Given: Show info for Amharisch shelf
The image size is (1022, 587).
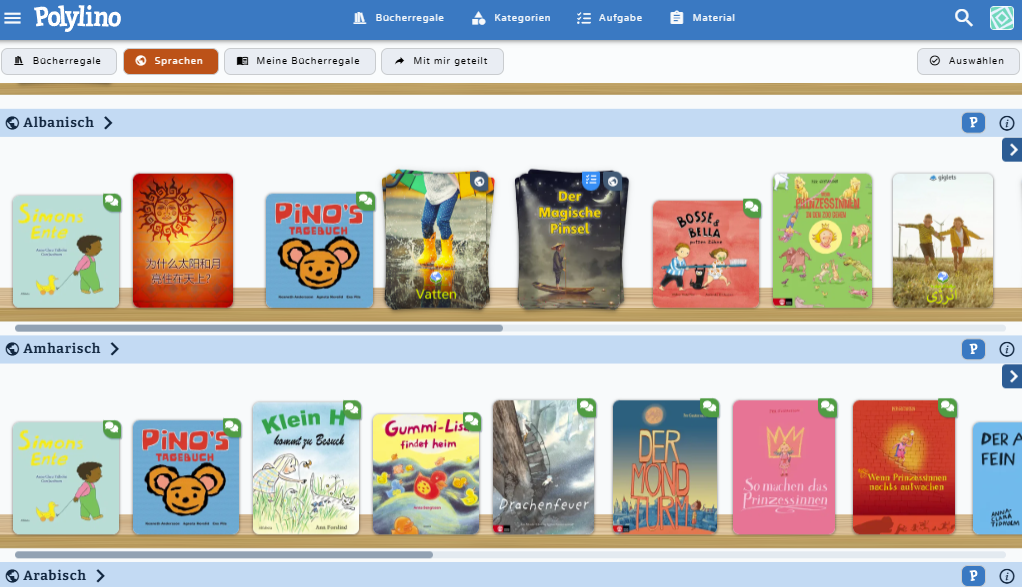Looking at the screenshot, I should coord(1006,350).
